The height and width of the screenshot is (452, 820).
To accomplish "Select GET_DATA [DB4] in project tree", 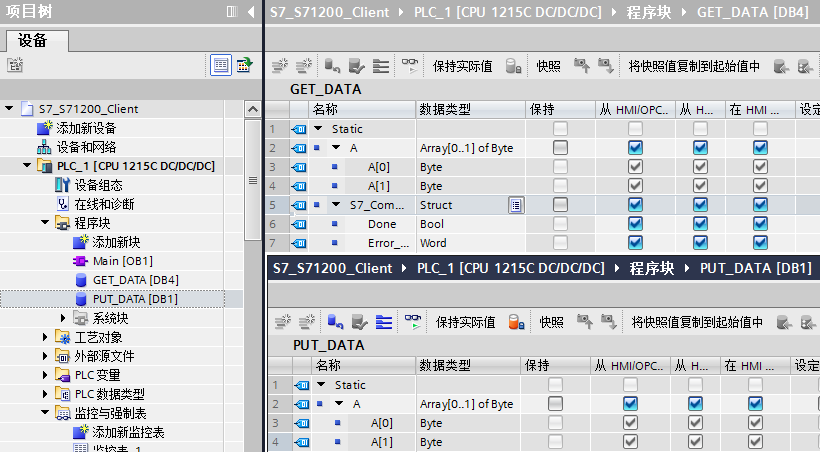I will pos(135,280).
